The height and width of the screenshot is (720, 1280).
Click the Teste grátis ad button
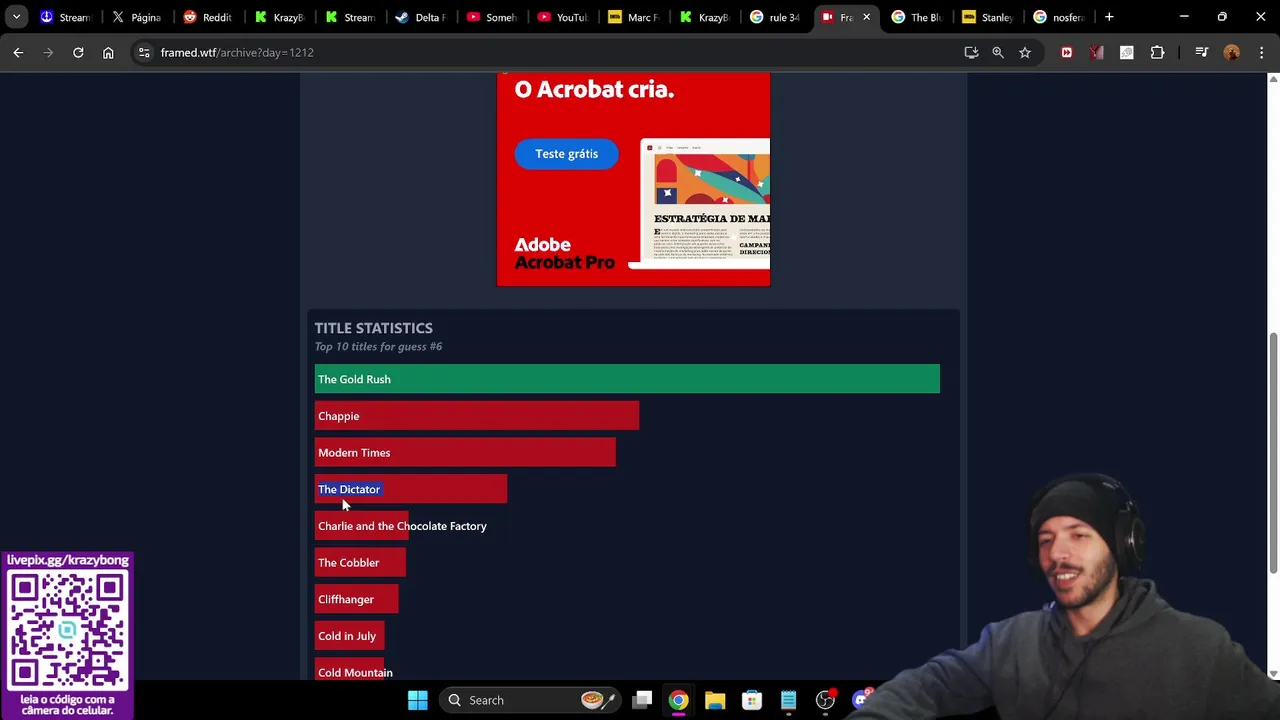[x=566, y=154]
